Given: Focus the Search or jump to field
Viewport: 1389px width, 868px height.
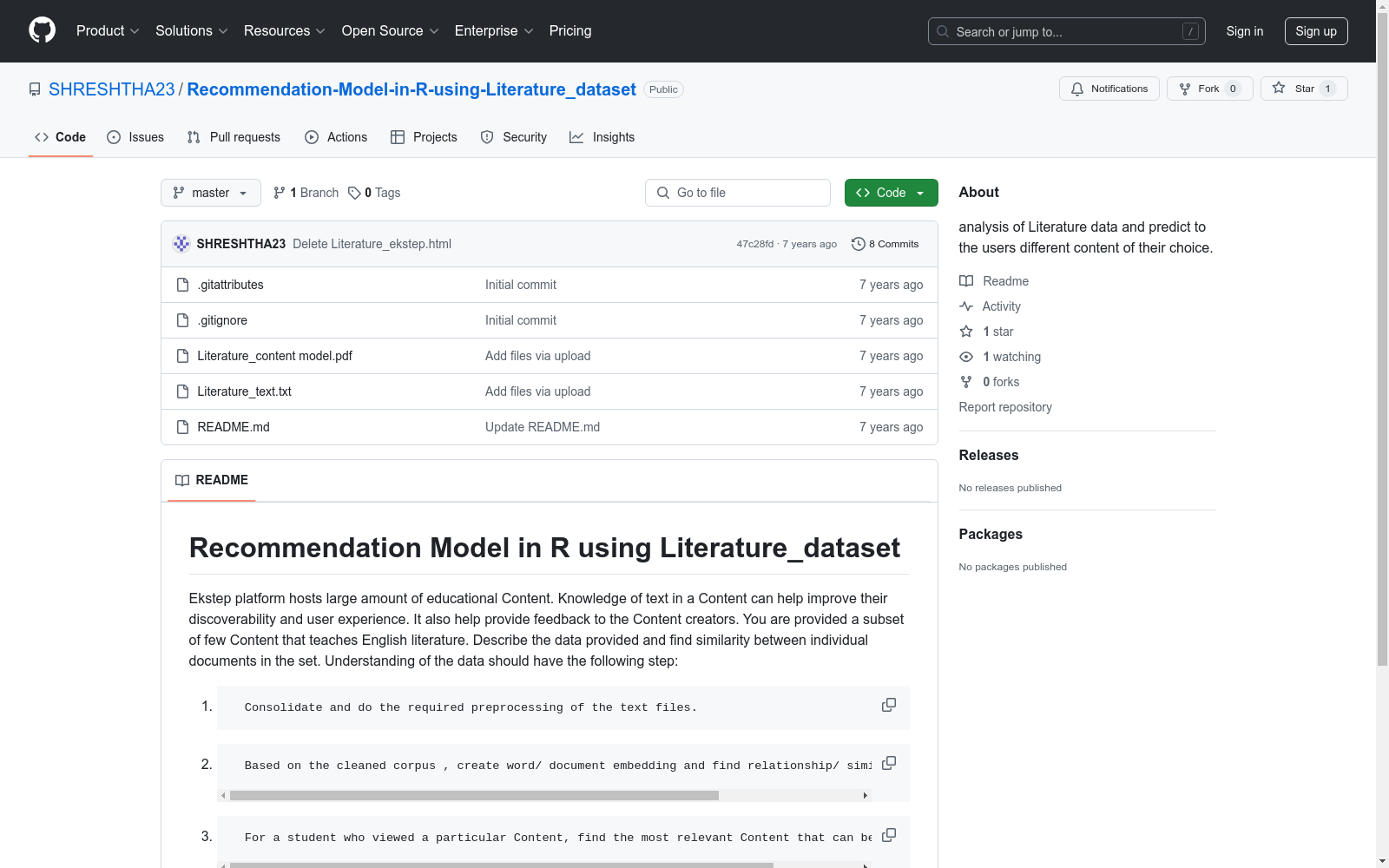Looking at the screenshot, I should tap(1066, 31).
